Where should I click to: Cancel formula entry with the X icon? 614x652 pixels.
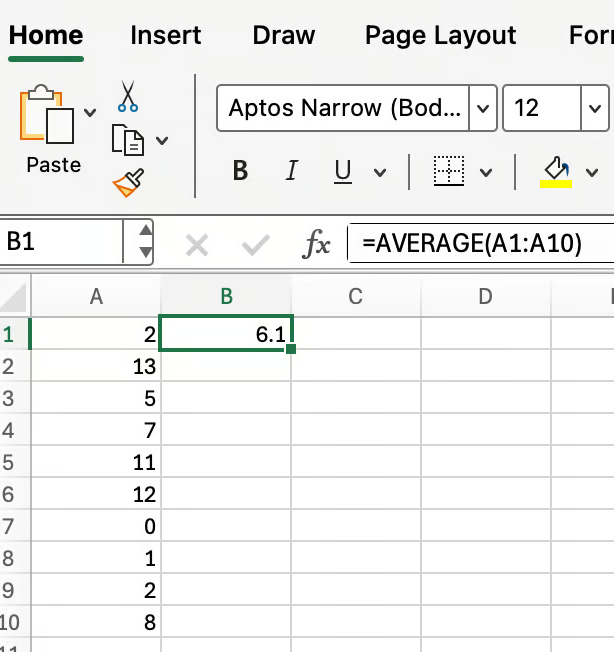click(197, 244)
